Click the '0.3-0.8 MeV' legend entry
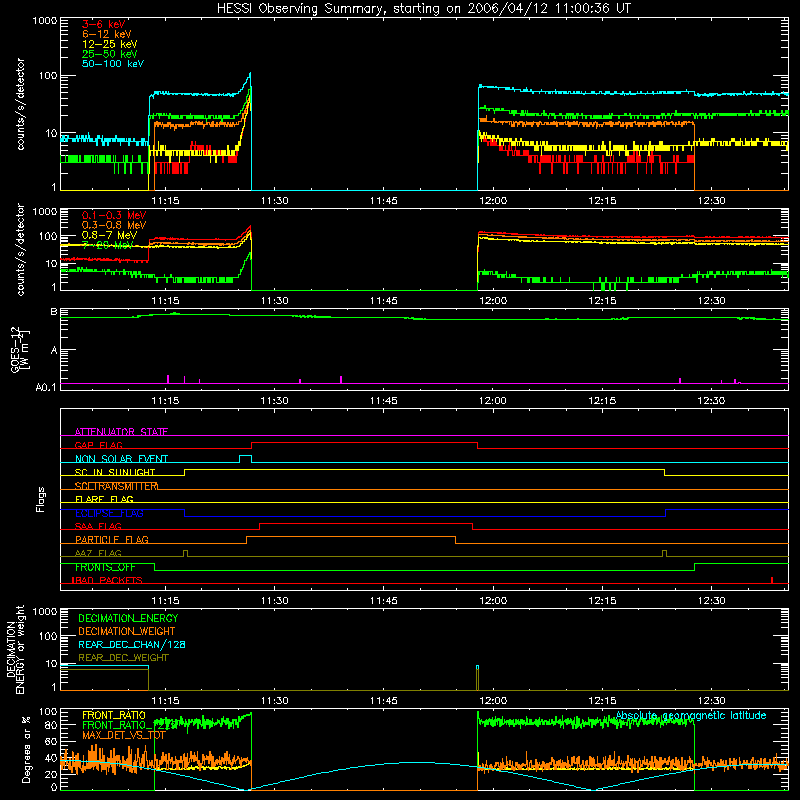This screenshot has width=800, height=800. click(x=114, y=225)
